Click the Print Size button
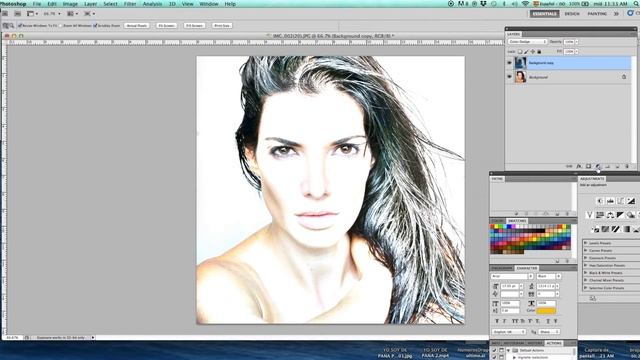The width and height of the screenshot is (640, 360). point(222,25)
